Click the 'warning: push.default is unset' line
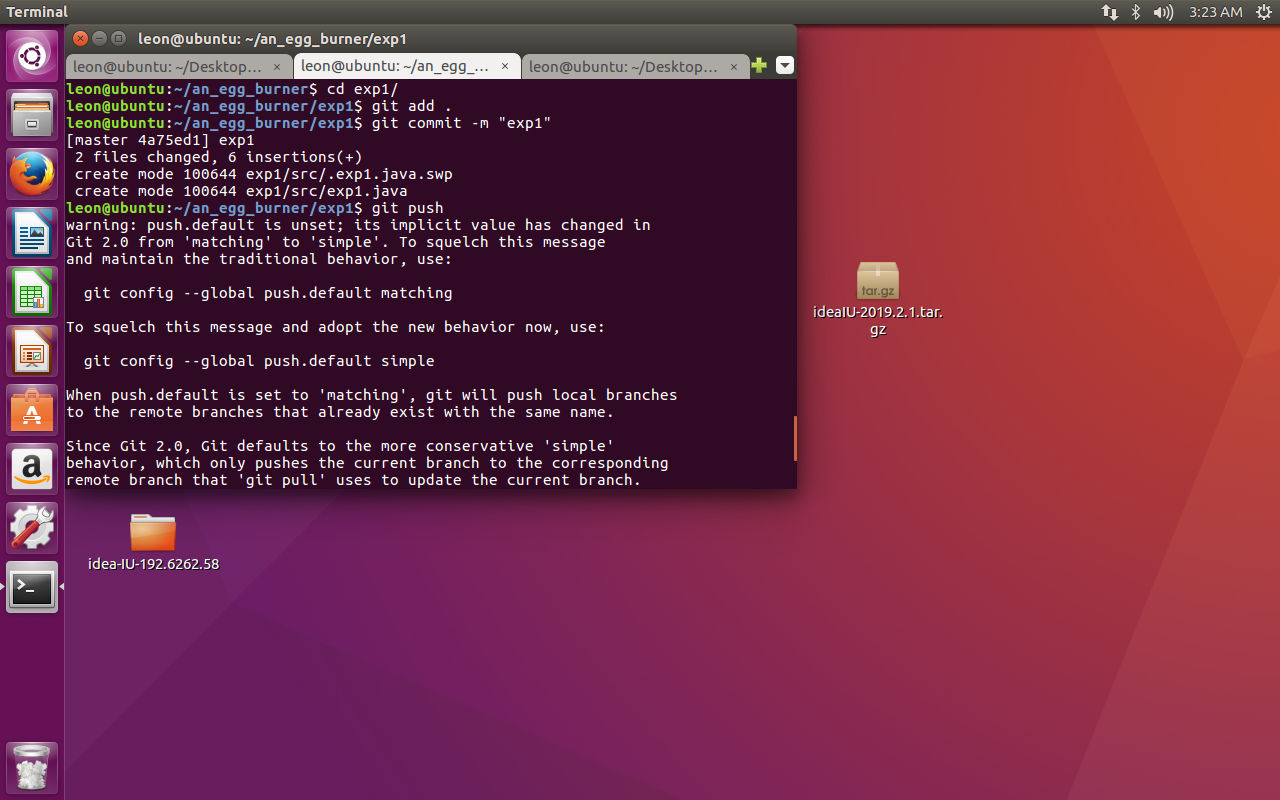Screen dimensions: 1280x800 (x=358, y=225)
